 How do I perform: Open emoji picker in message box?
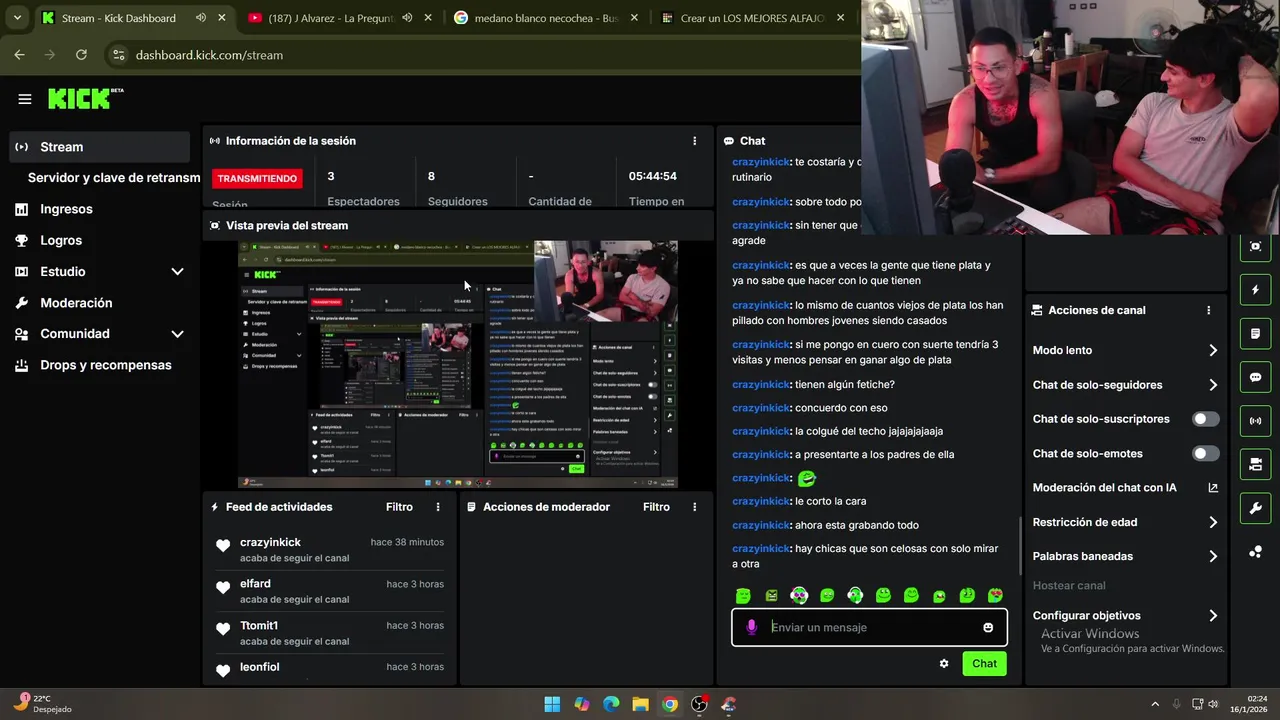coord(988,627)
